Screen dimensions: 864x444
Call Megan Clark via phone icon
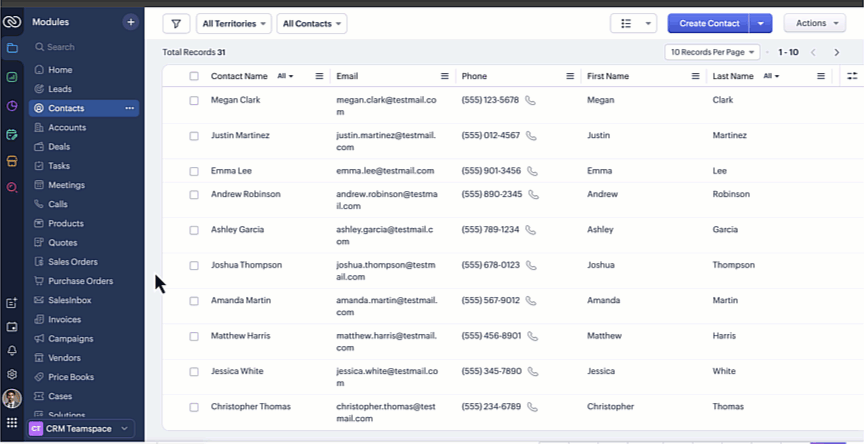tap(531, 100)
